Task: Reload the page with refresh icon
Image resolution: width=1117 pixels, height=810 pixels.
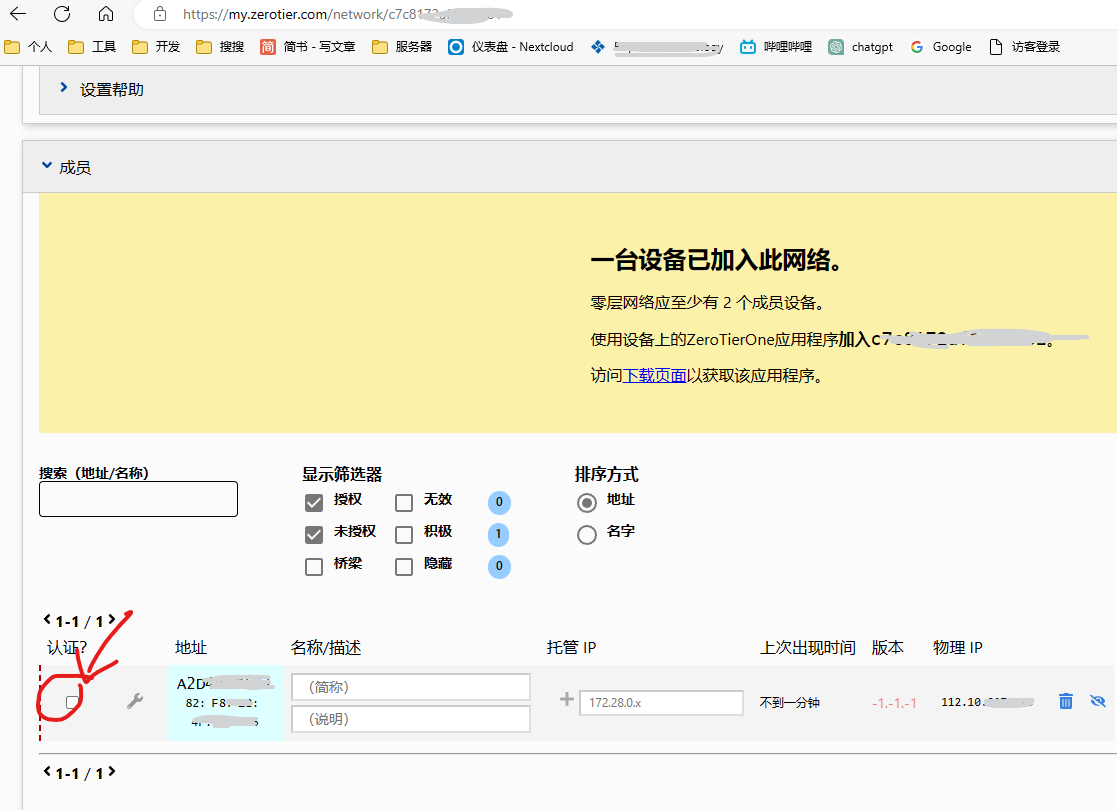Action: click(x=62, y=14)
